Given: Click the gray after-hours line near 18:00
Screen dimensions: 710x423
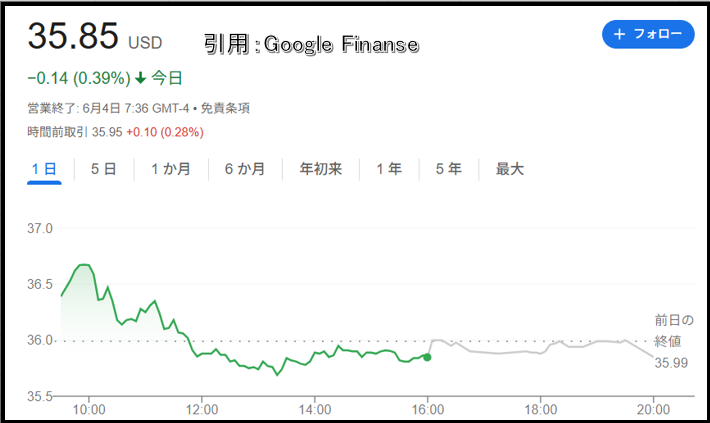Looking at the screenshot, I should (x=540, y=353).
